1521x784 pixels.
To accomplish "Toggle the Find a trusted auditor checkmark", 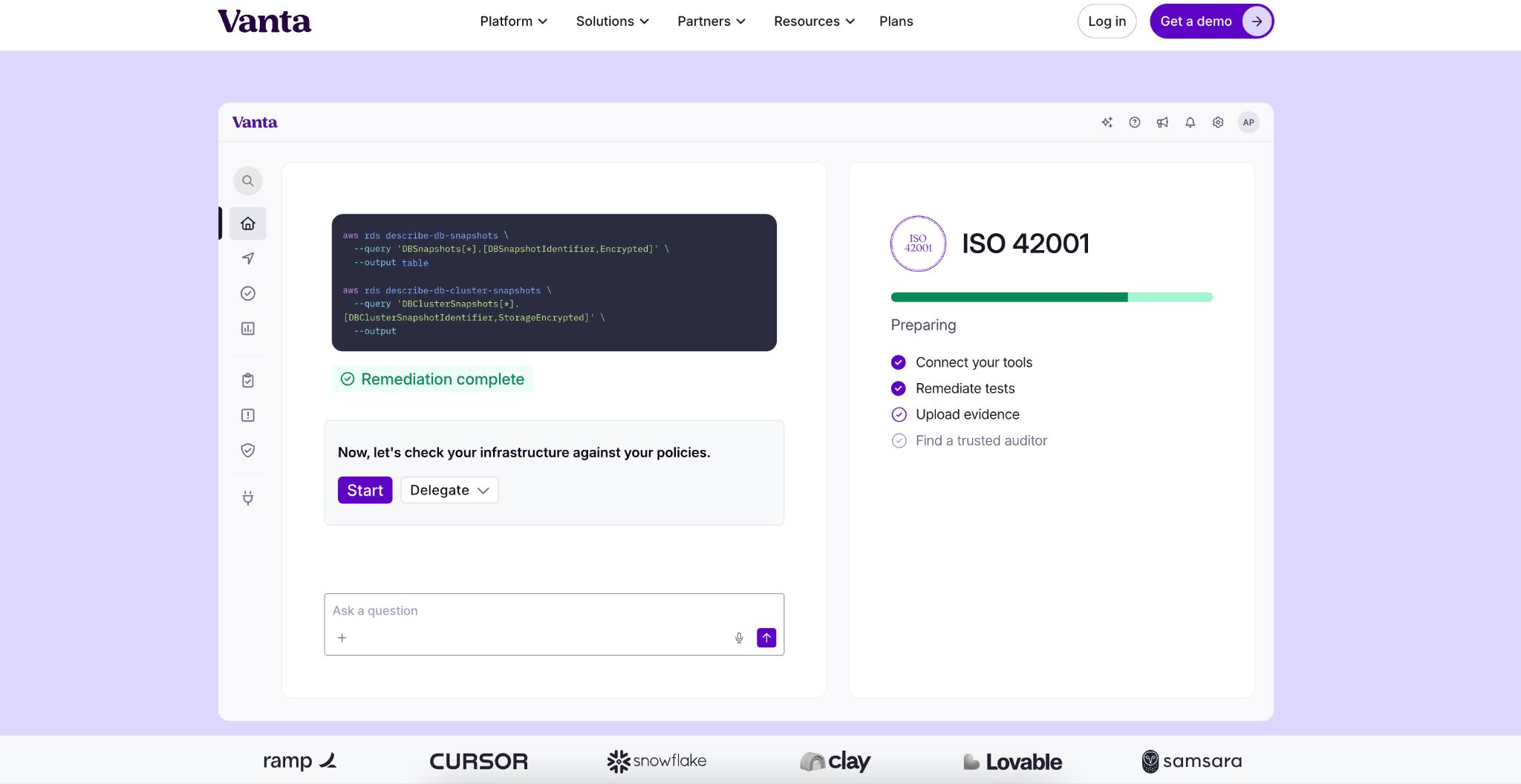I will [x=899, y=440].
